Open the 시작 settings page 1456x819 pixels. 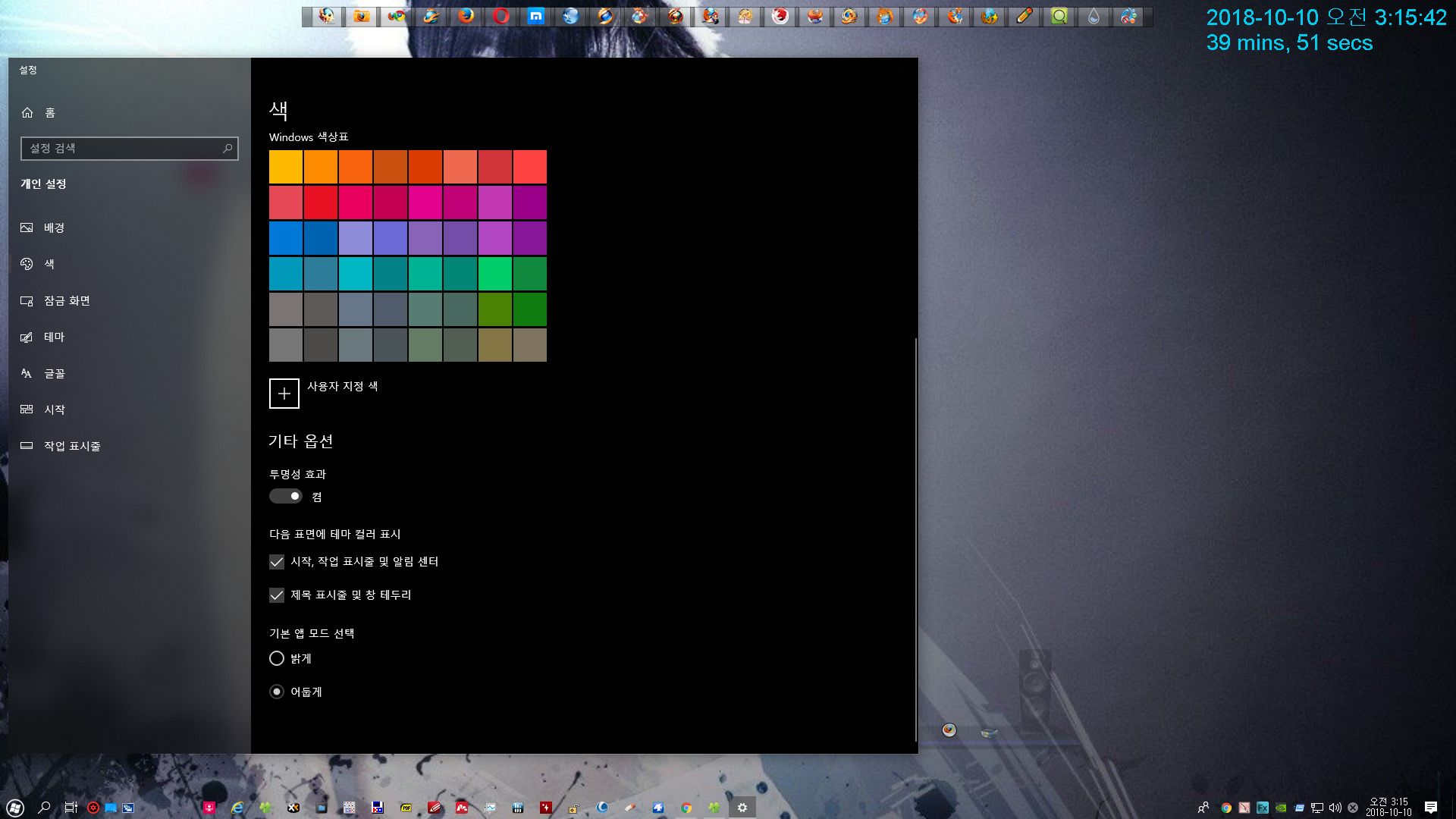pyautogui.click(x=129, y=409)
